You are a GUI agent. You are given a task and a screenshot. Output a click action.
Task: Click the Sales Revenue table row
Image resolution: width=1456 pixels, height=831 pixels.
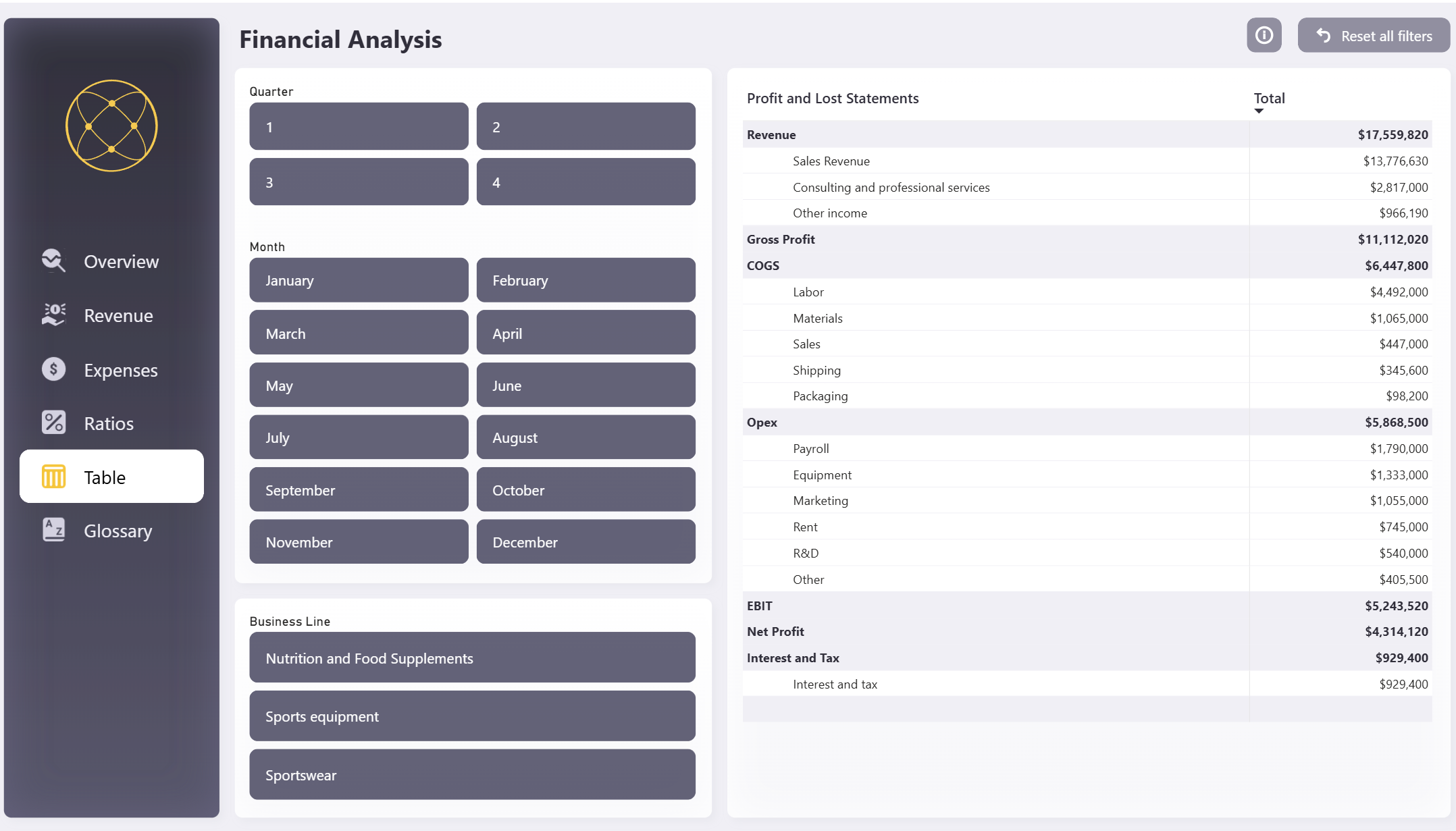pyautogui.click(x=831, y=161)
